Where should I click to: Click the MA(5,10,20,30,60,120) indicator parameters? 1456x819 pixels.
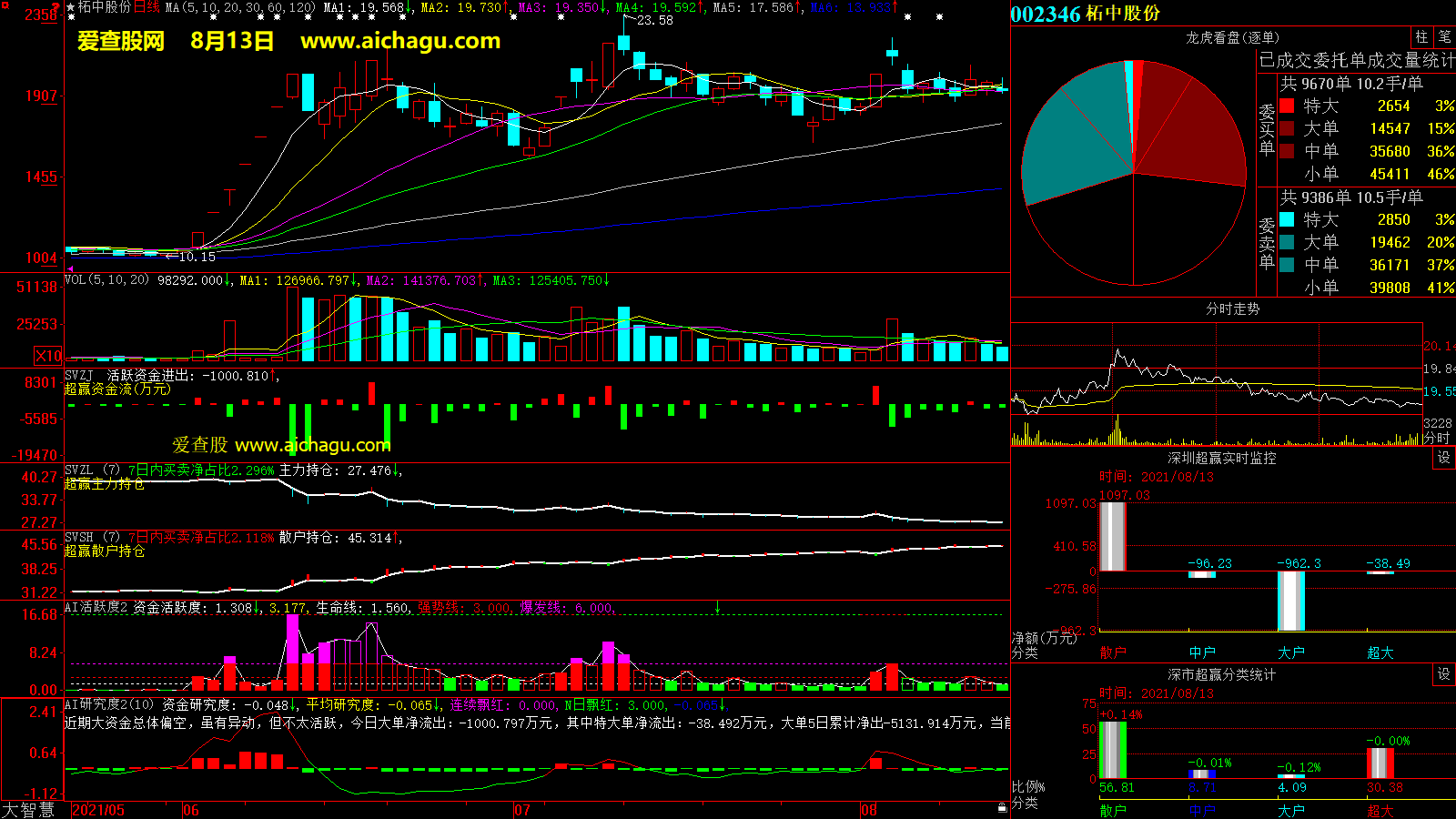[240, 7]
